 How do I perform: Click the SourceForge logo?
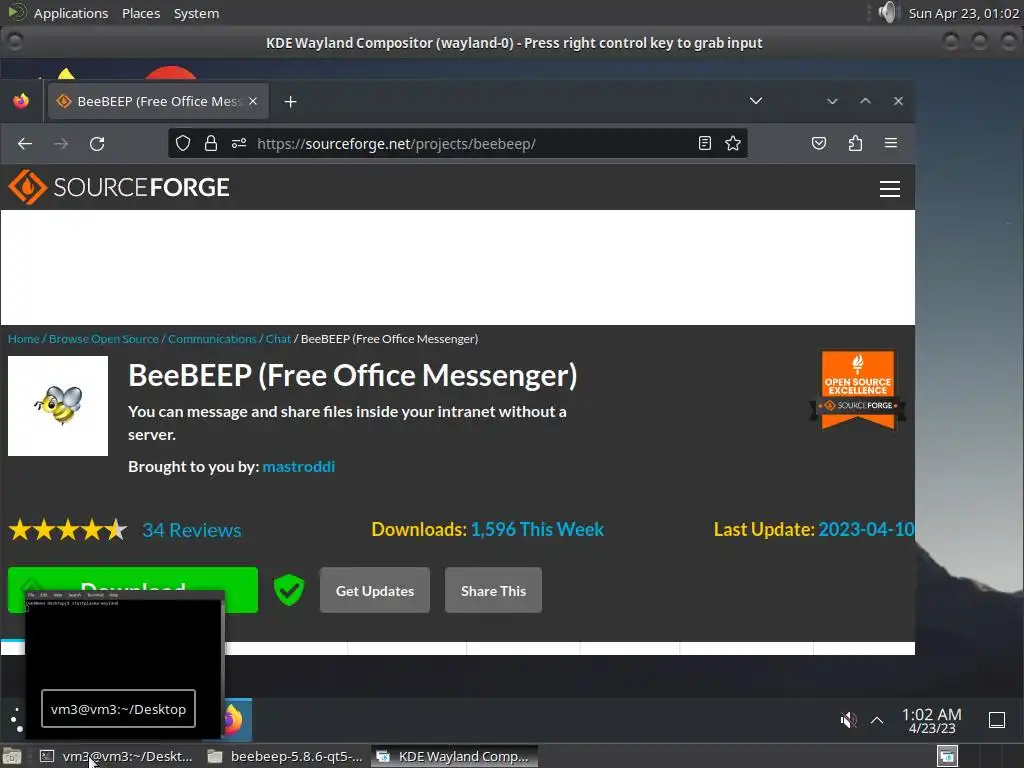pyautogui.click(x=119, y=187)
